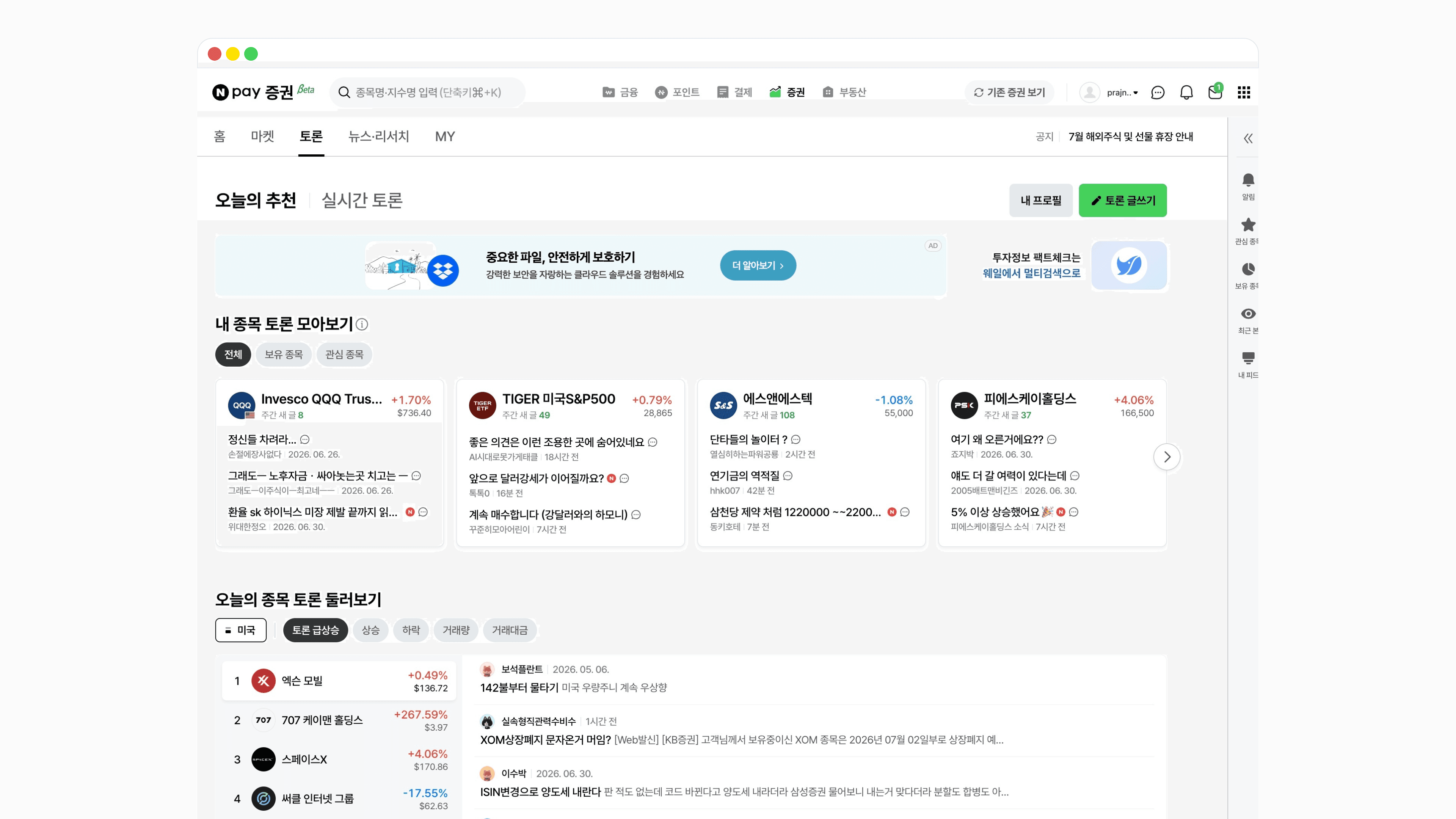The image size is (1456, 819).
Task: Click the info icon beside 내 종목 토론 모아보기
Action: 362,325
